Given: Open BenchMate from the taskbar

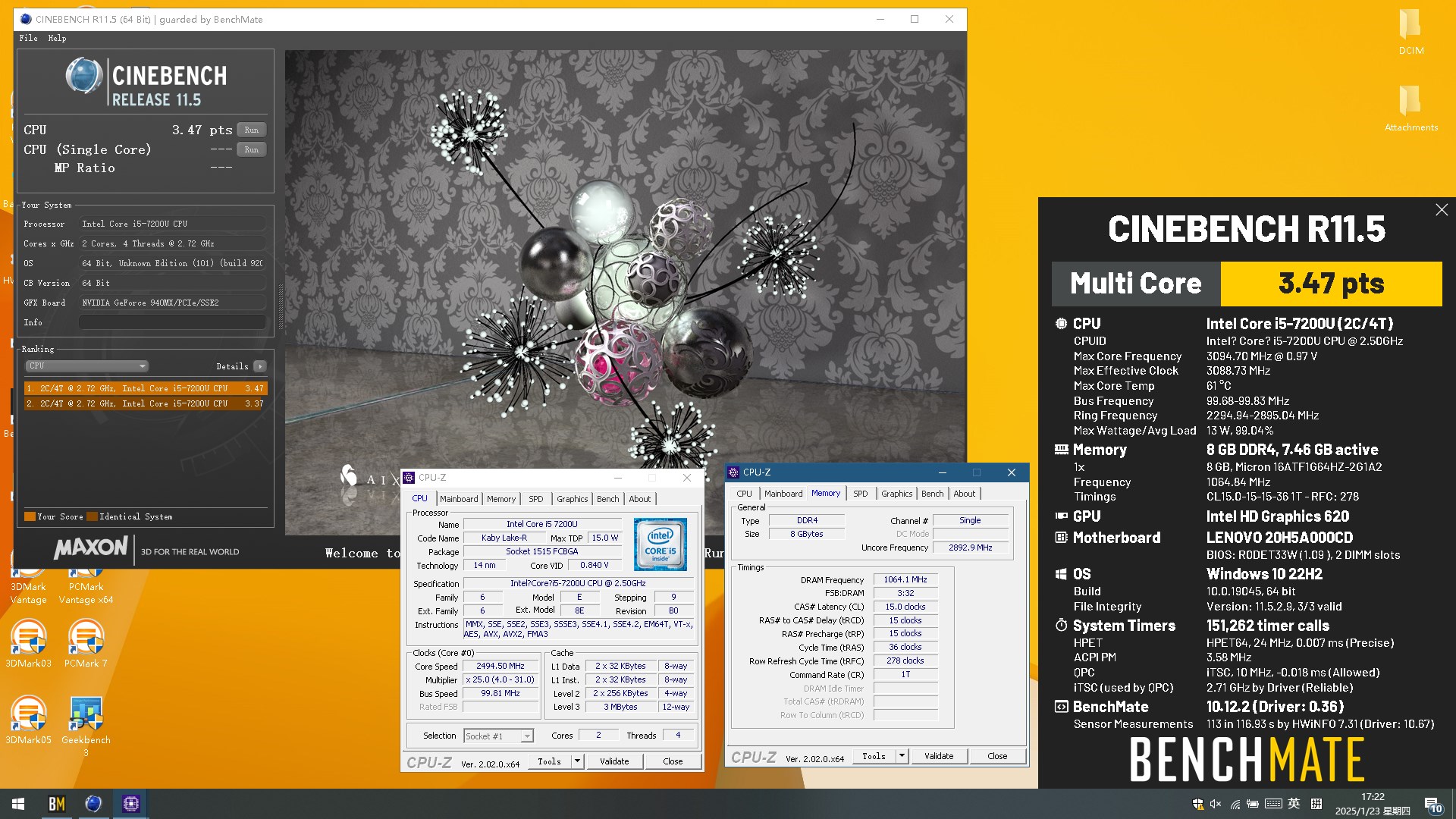Looking at the screenshot, I should [57, 804].
